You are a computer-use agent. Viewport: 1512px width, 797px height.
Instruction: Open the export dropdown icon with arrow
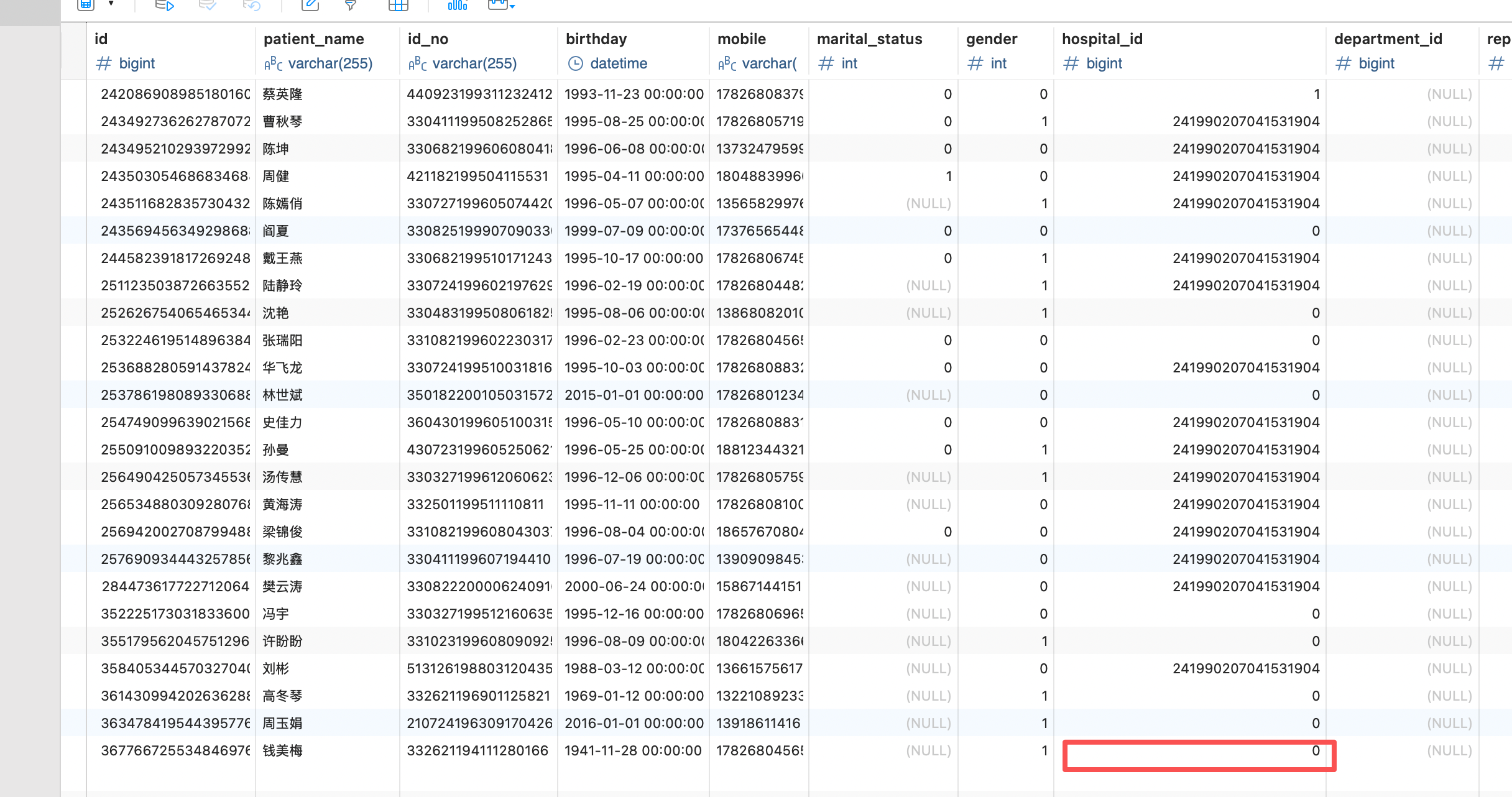(502, 6)
